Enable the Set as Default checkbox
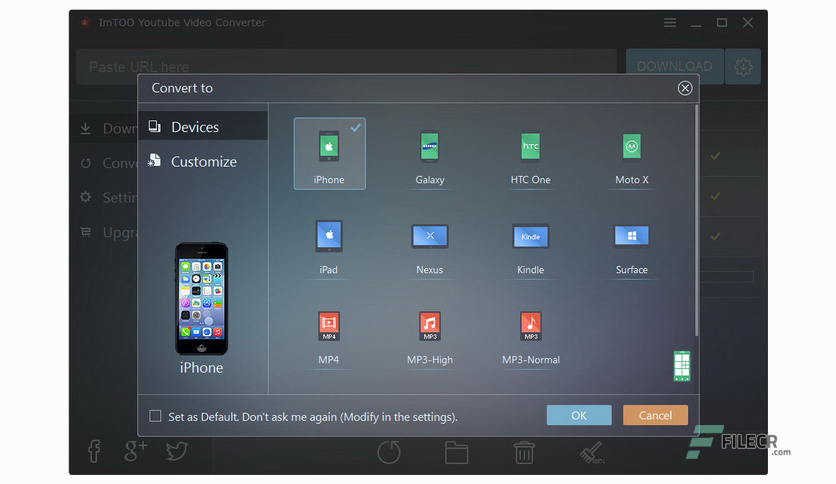 (155, 416)
